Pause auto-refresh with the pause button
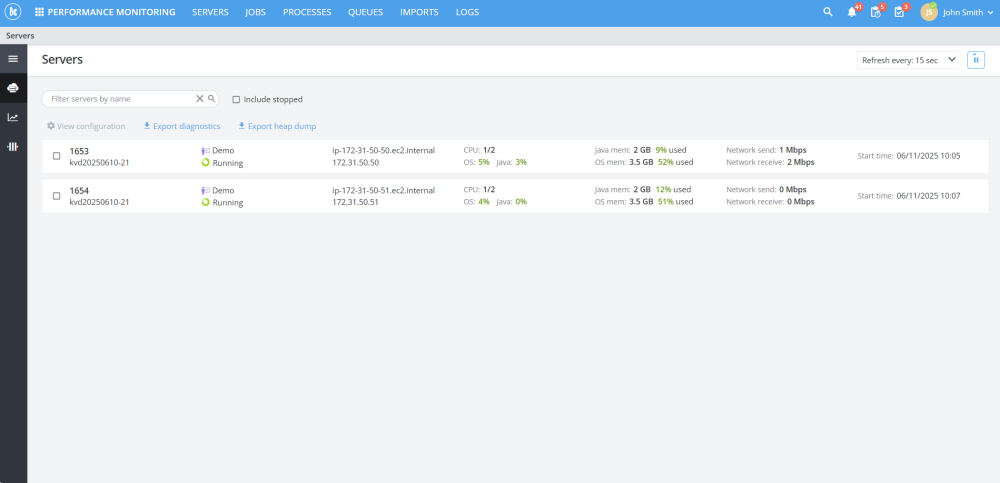Viewport: 1000px width, 483px height. click(976, 60)
